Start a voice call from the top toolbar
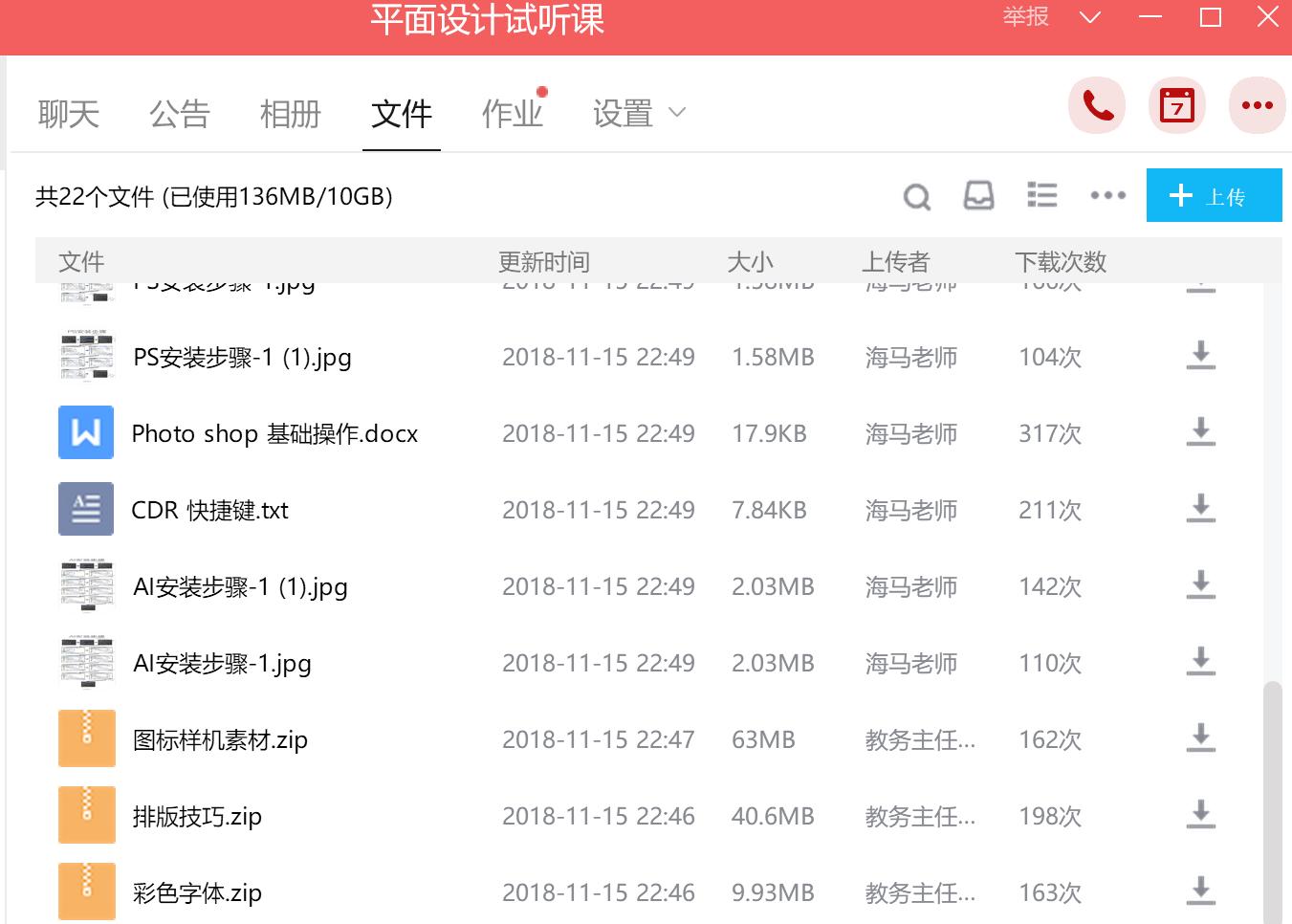 1096,105
